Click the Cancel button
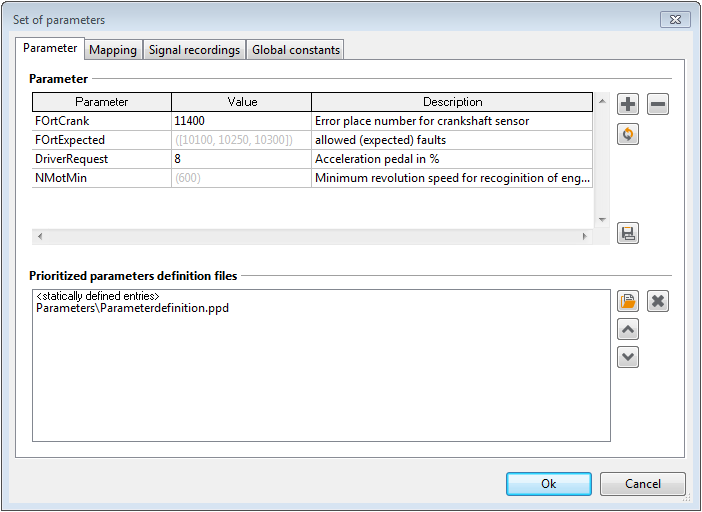 [x=642, y=484]
